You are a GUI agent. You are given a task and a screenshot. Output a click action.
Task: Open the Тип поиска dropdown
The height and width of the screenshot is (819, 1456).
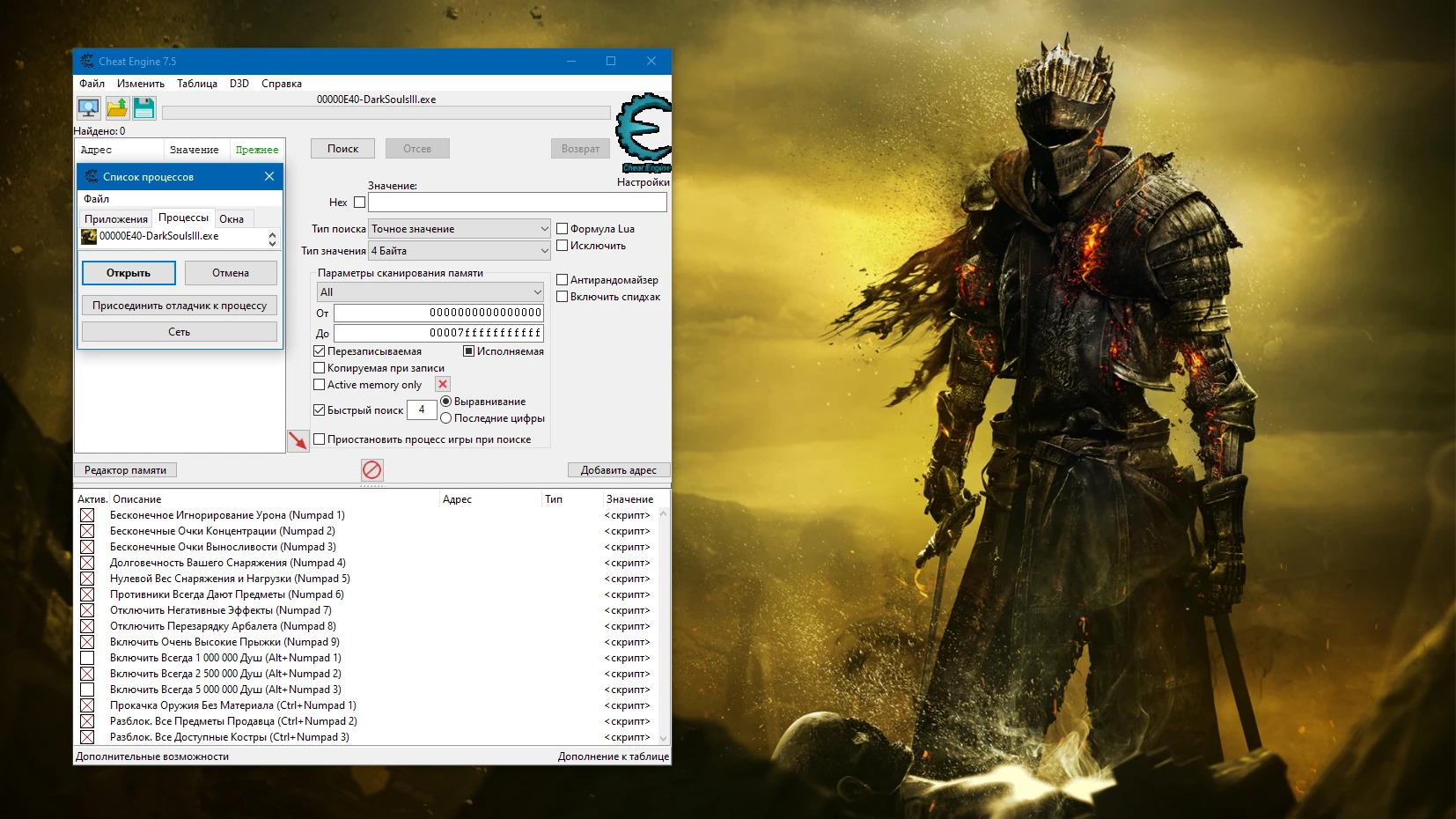point(459,228)
